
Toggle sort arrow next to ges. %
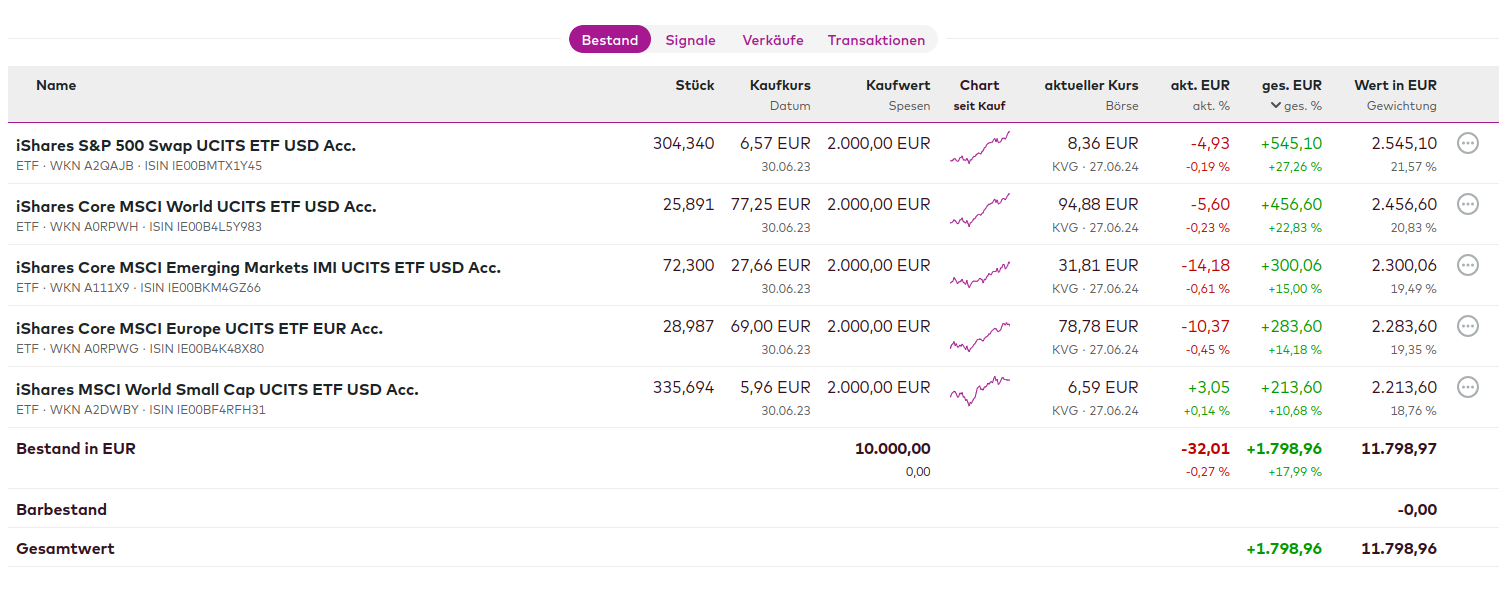pyautogui.click(x=1276, y=105)
